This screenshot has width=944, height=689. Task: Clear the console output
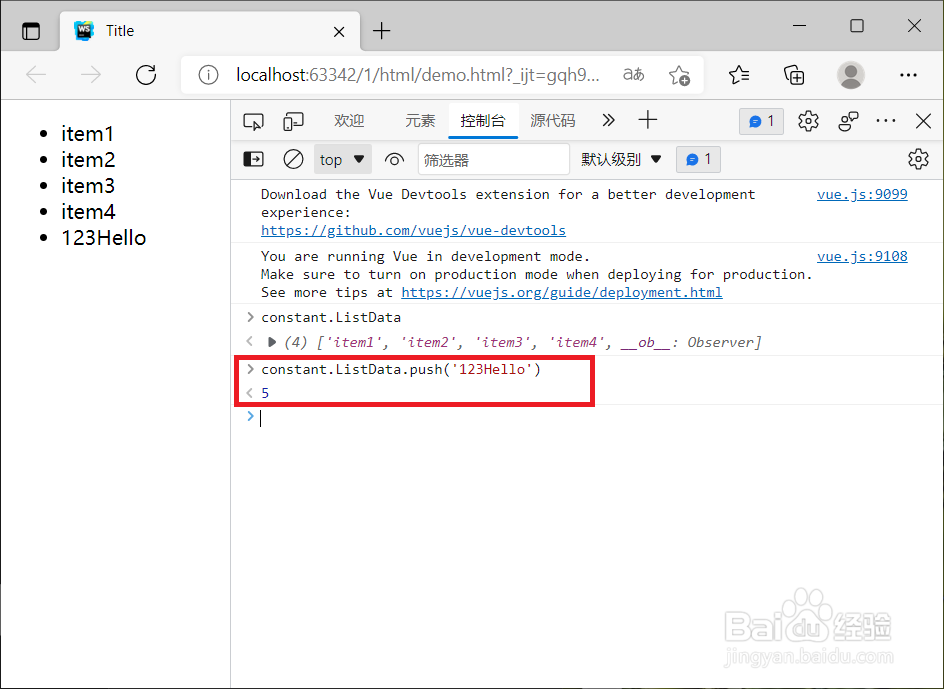293,160
